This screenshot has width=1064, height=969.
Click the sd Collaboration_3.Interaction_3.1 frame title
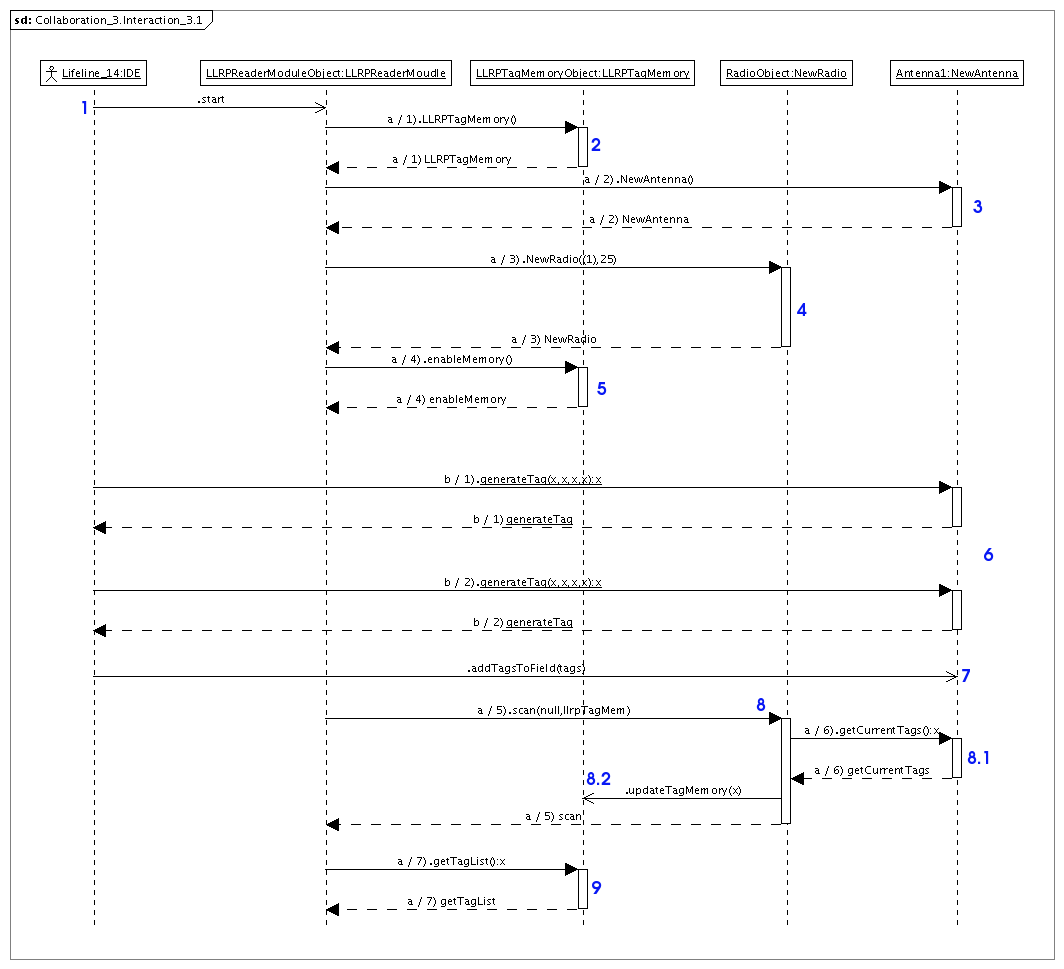pyautogui.click(x=110, y=19)
